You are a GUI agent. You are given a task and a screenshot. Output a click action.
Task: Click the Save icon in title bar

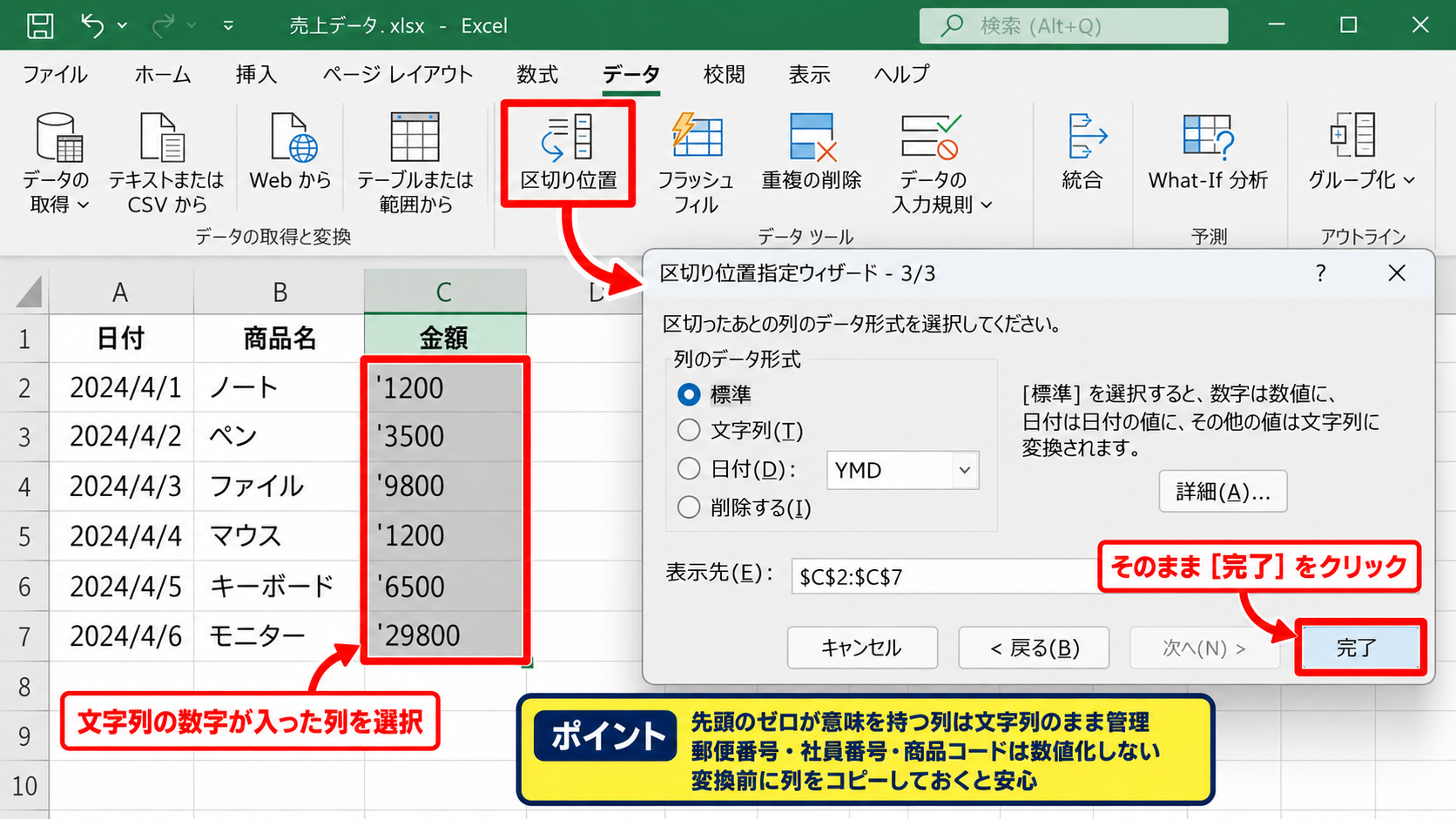pyautogui.click(x=40, y=25)
